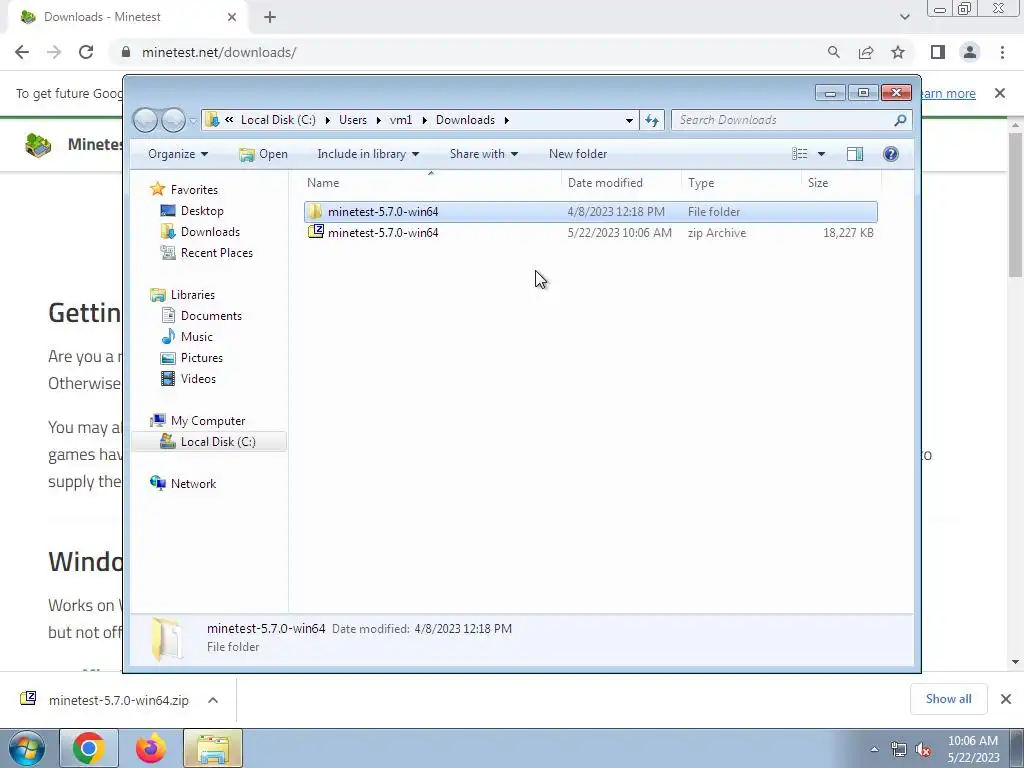Open the Share with dropdown

(483, 154)
